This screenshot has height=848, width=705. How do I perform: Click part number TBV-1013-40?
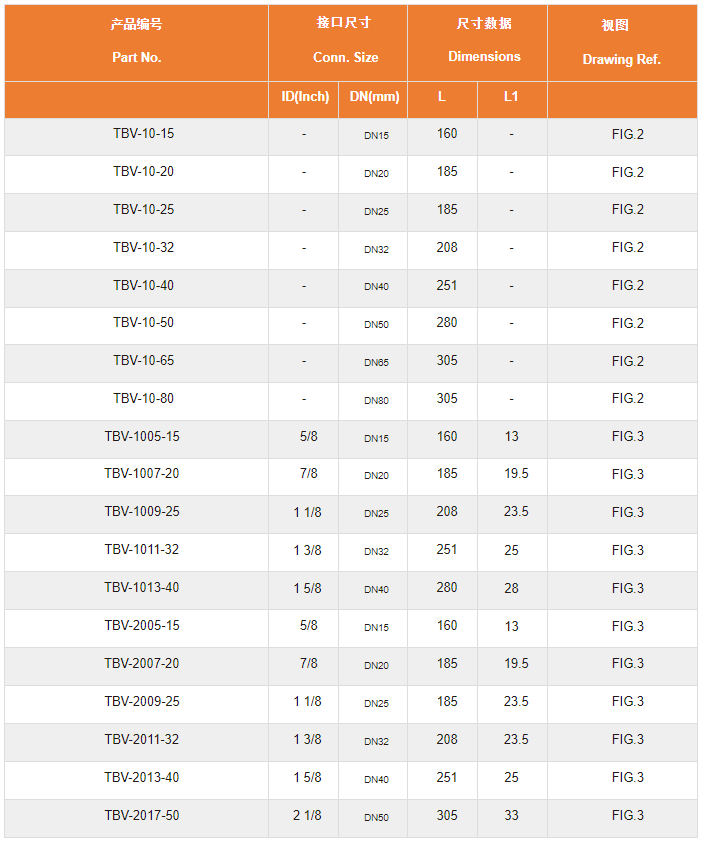pyautogui.click(x=142, y=587)
